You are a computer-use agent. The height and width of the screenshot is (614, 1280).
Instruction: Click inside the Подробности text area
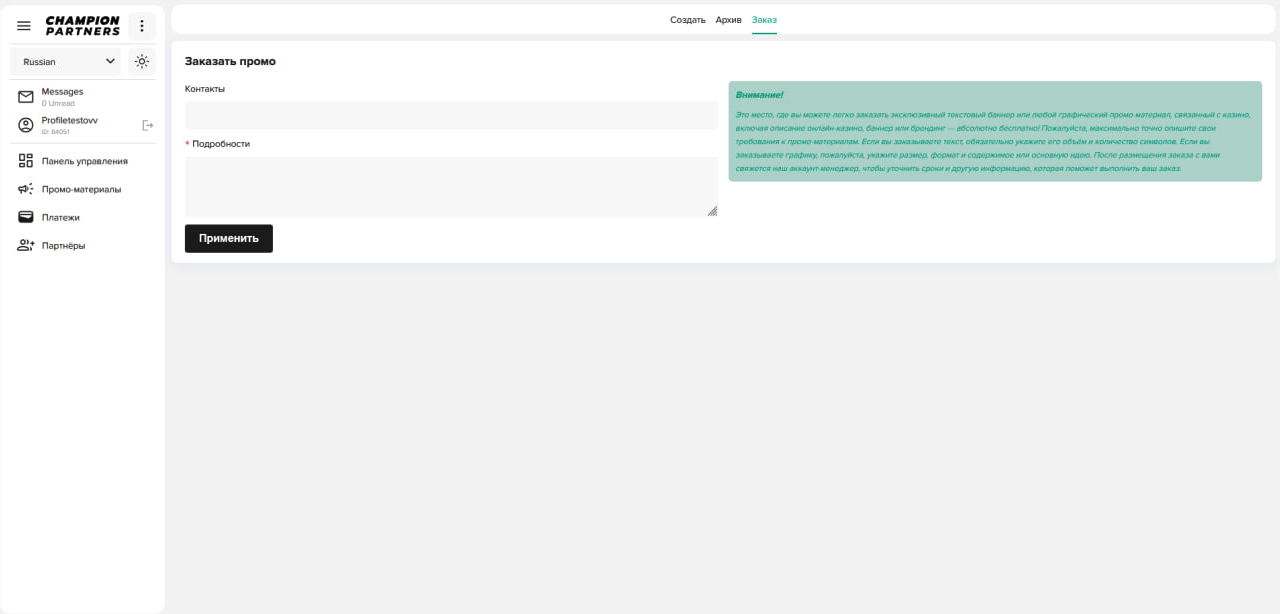[x=451, y=186]
